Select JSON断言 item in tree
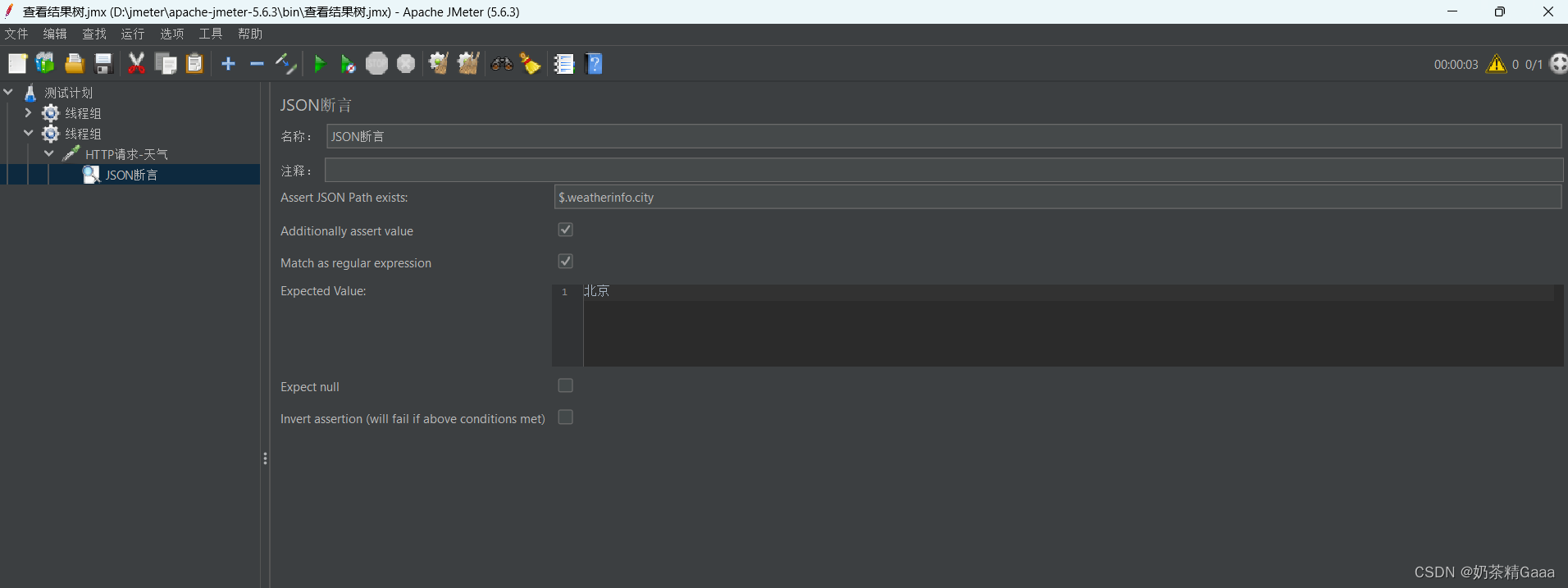The width and height of the screenshot is (1568, 588). [x=131, y=175]
